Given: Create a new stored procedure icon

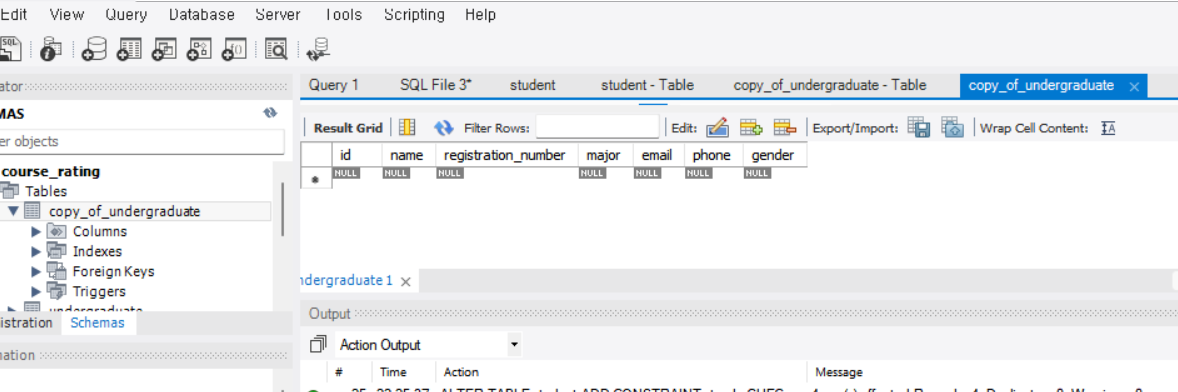Looking at the screenshot, I should pyautogui.click(x=199, y=49).
